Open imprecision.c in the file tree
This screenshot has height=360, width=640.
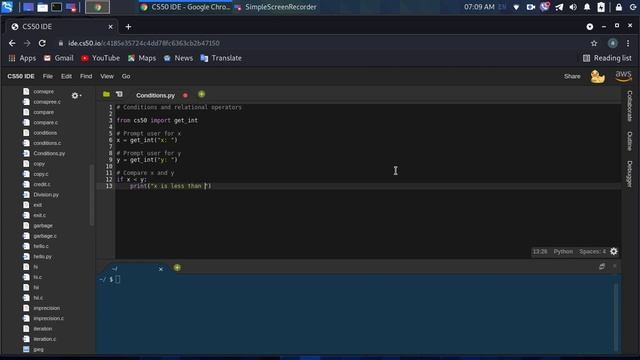click(x=48, y=318)
